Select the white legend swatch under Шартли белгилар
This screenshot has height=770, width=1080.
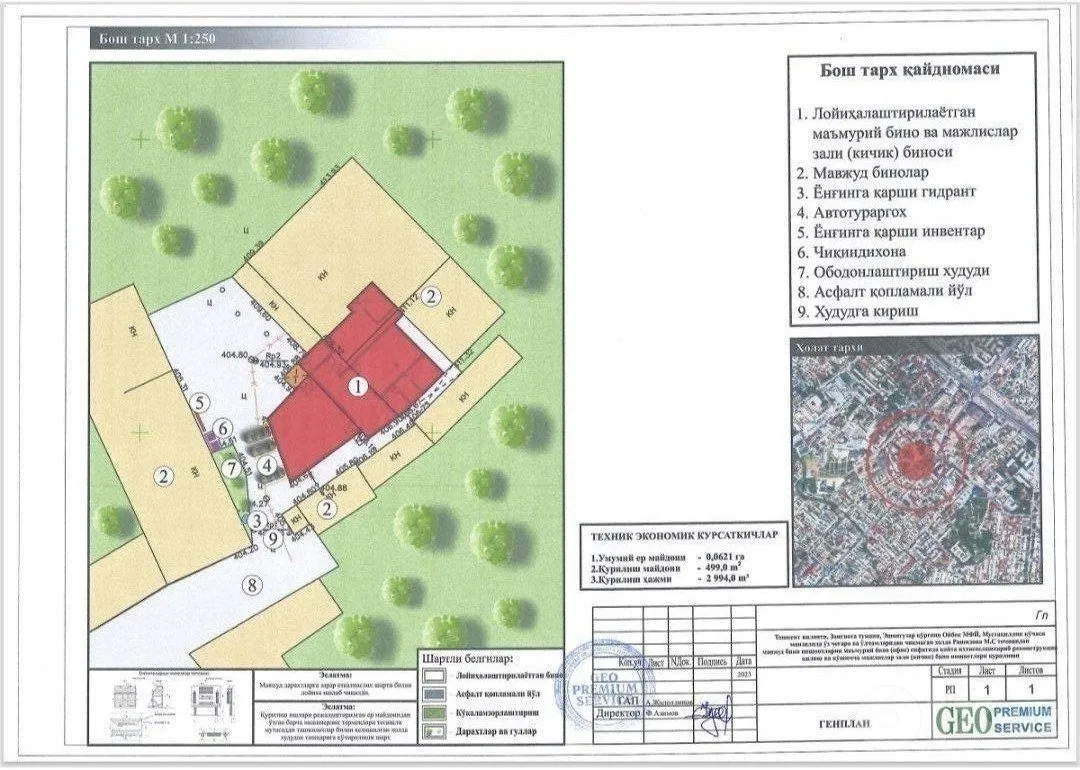tap(435, 676)
